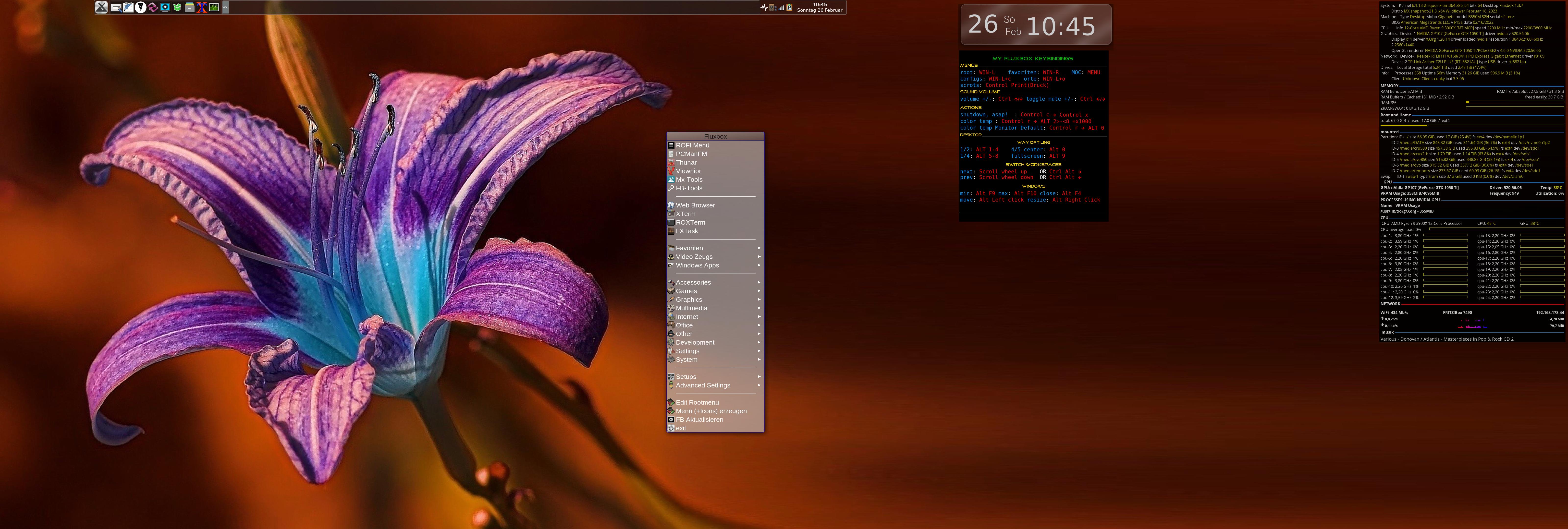This screenshot has height=529, width=1568.
Task: Launch the blue camera screenshot icon
Action: click(165, 7)
